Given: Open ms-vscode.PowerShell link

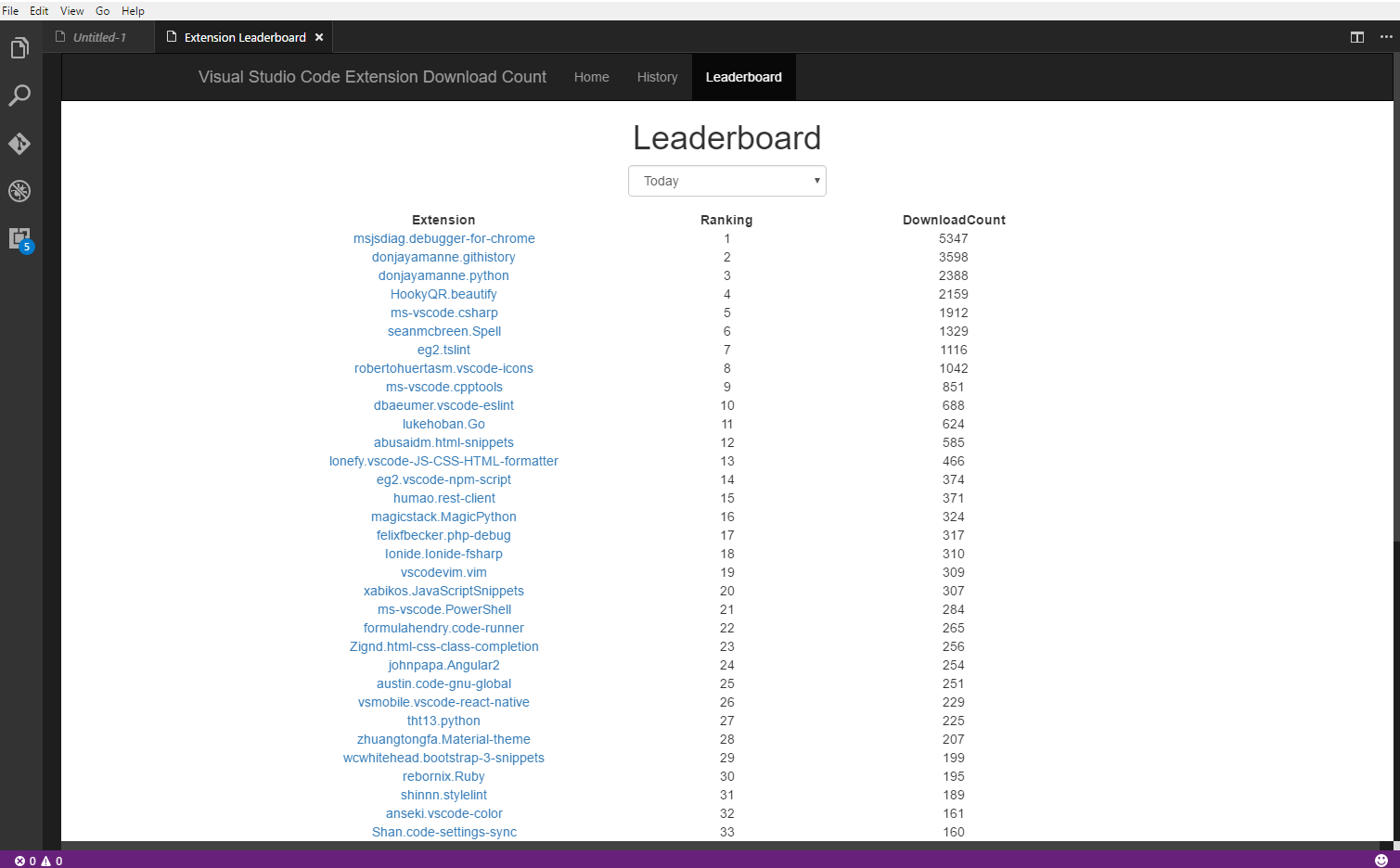Looking at the screenshot, I should point(444,609).
